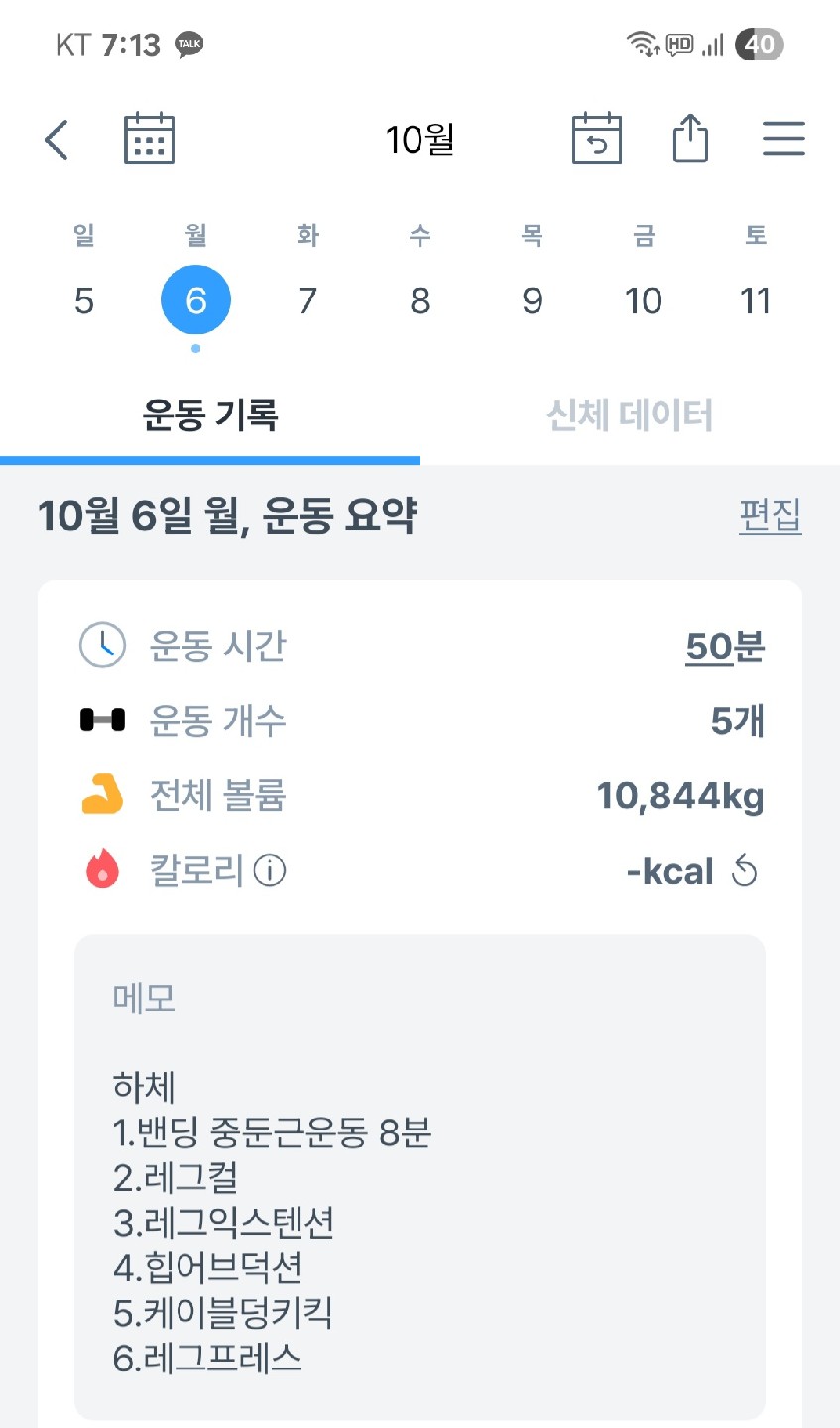This screenshot has width=840, height=1428.
Task: Tap the 메모 workout note box
Action: (420, 1175)
